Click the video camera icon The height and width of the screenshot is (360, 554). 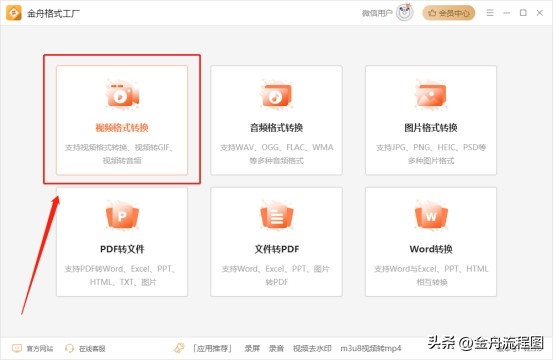pyautogui.click(x=122, y=95)
